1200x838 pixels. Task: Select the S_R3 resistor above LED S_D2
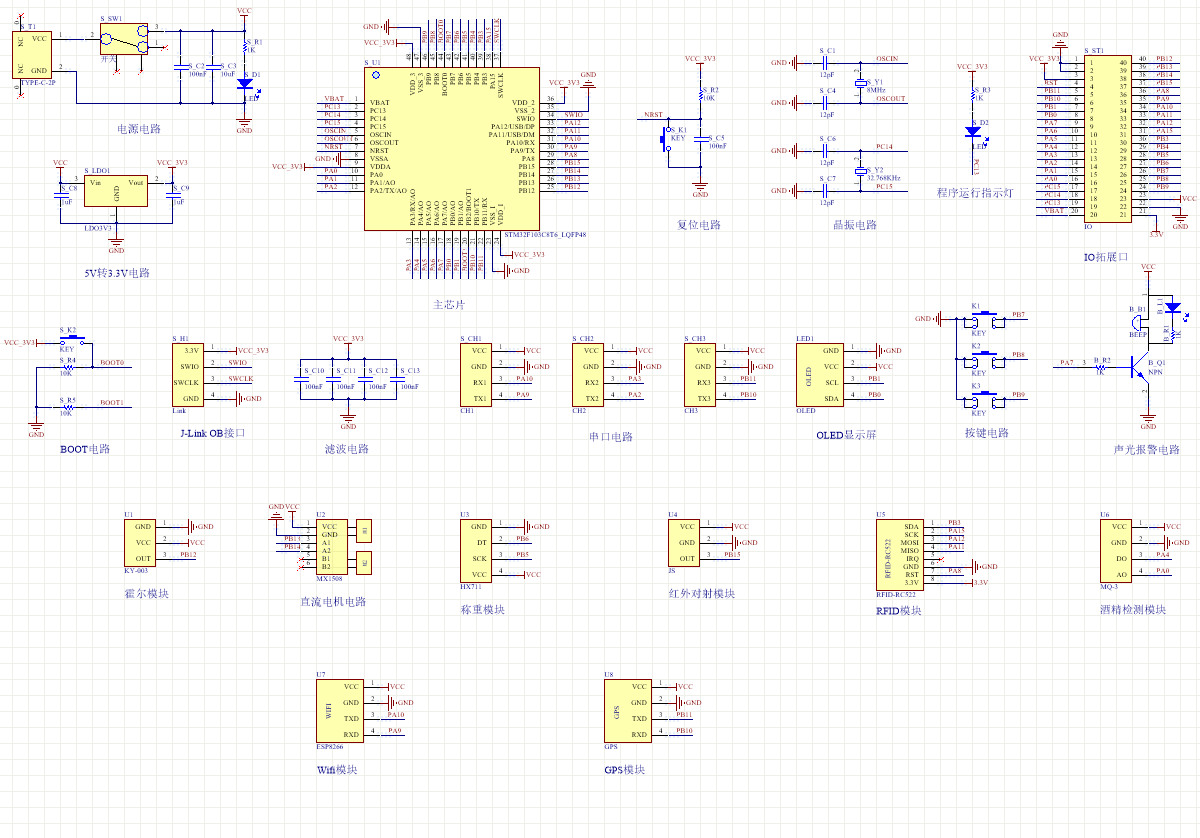click(x=972, y=97)
